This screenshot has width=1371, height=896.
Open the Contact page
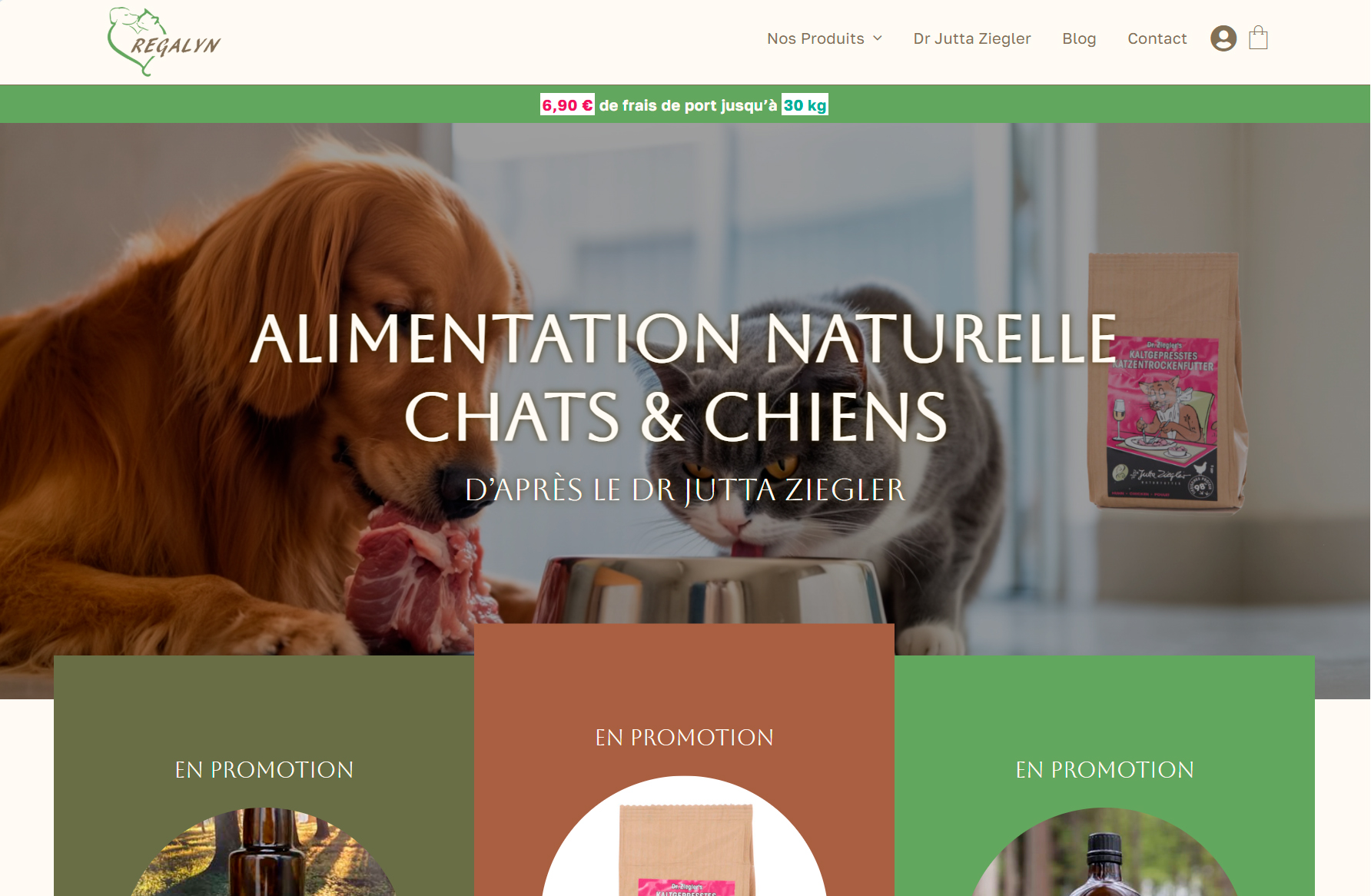pos(1157,38)
